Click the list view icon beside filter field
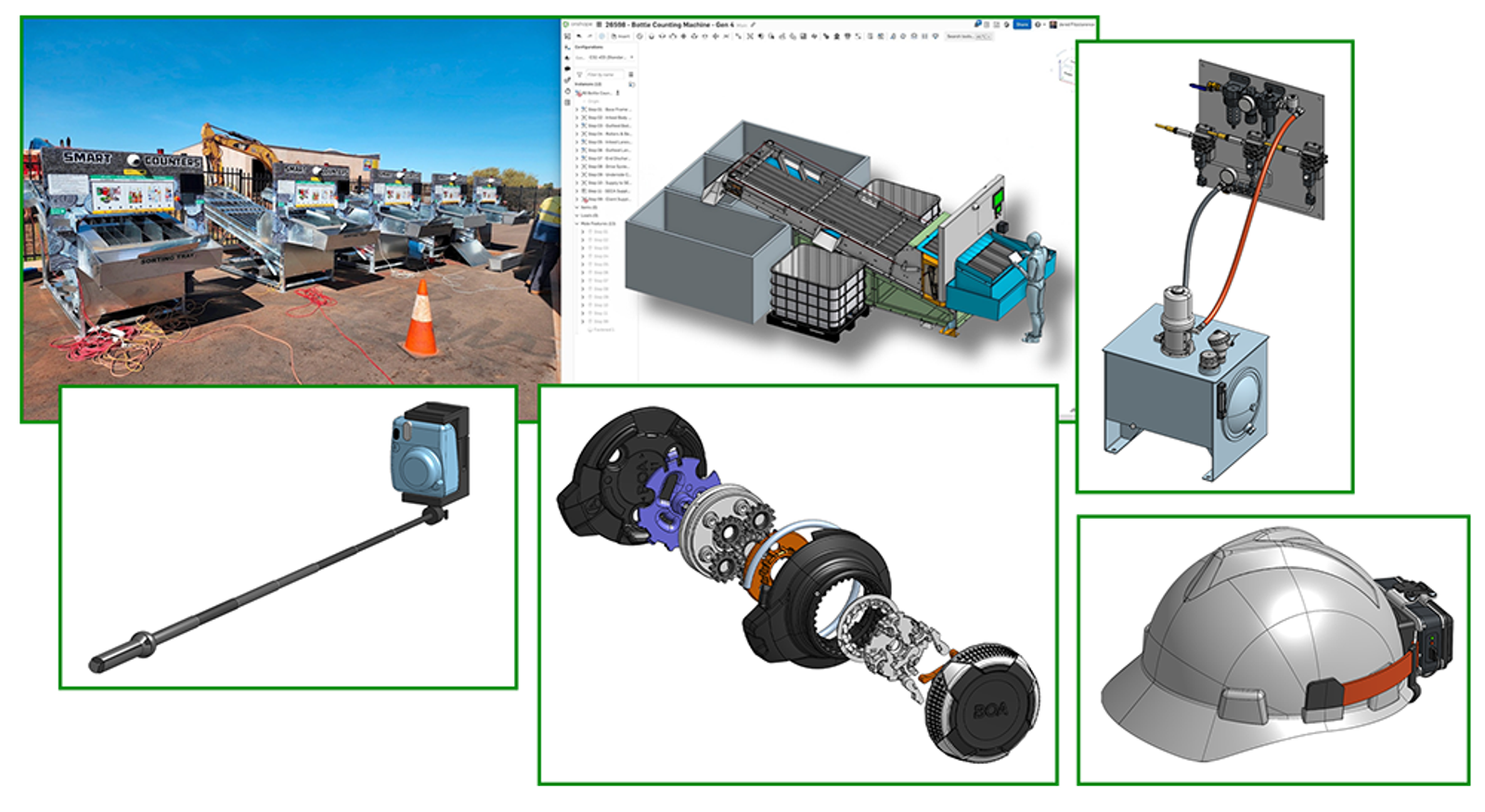Image resolution: width=1485 pixels, height=812 pixels. (631, 74)
